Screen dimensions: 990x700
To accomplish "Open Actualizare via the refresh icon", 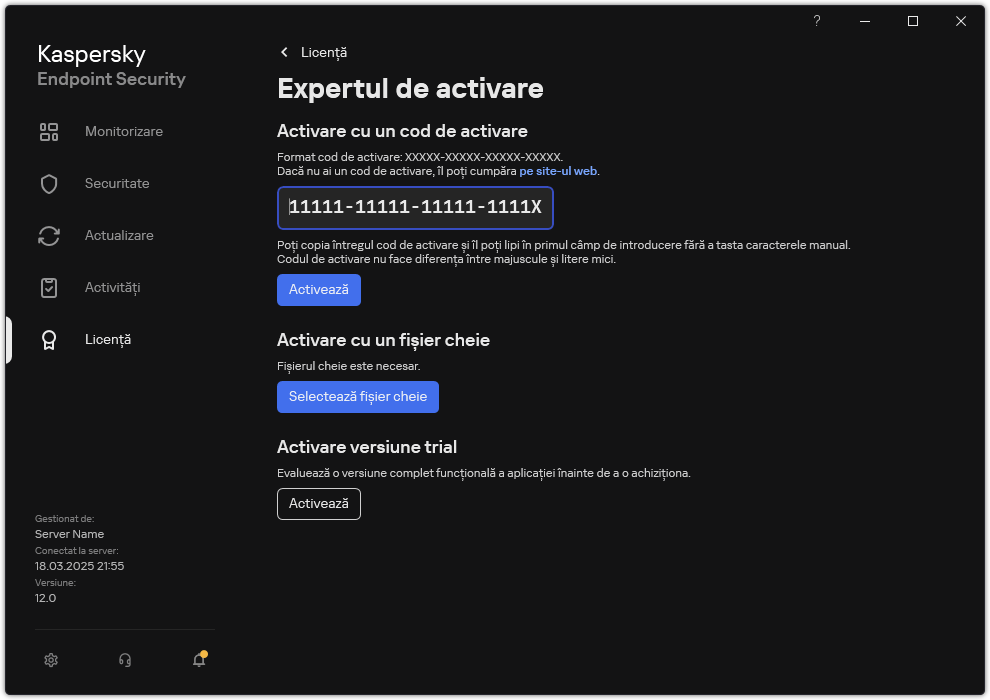I will pyautogui.click(x=49, y=235).
